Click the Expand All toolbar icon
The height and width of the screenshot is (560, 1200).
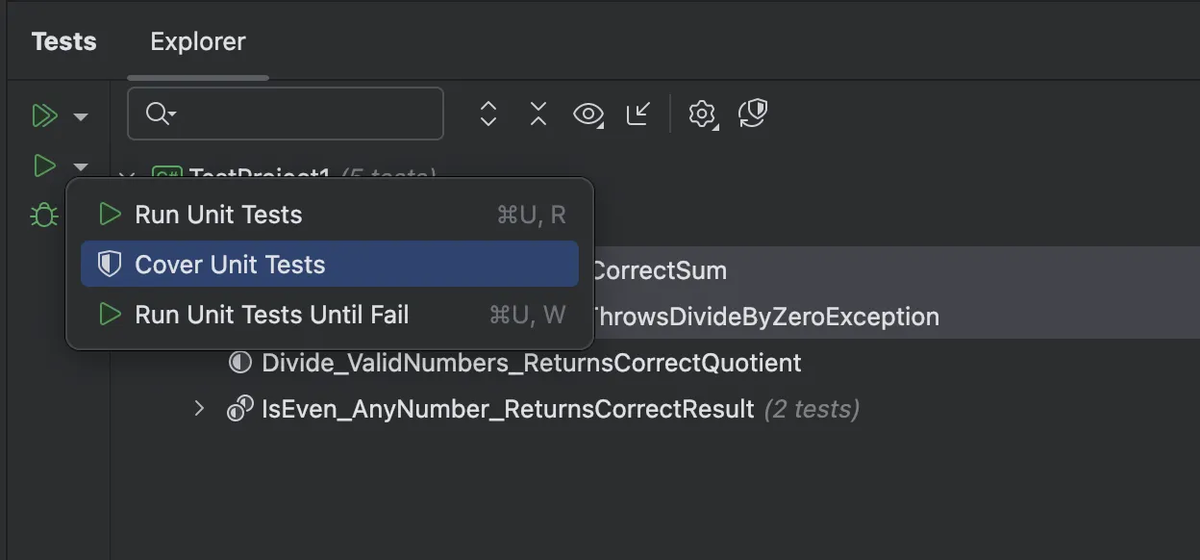click(488, 114)
